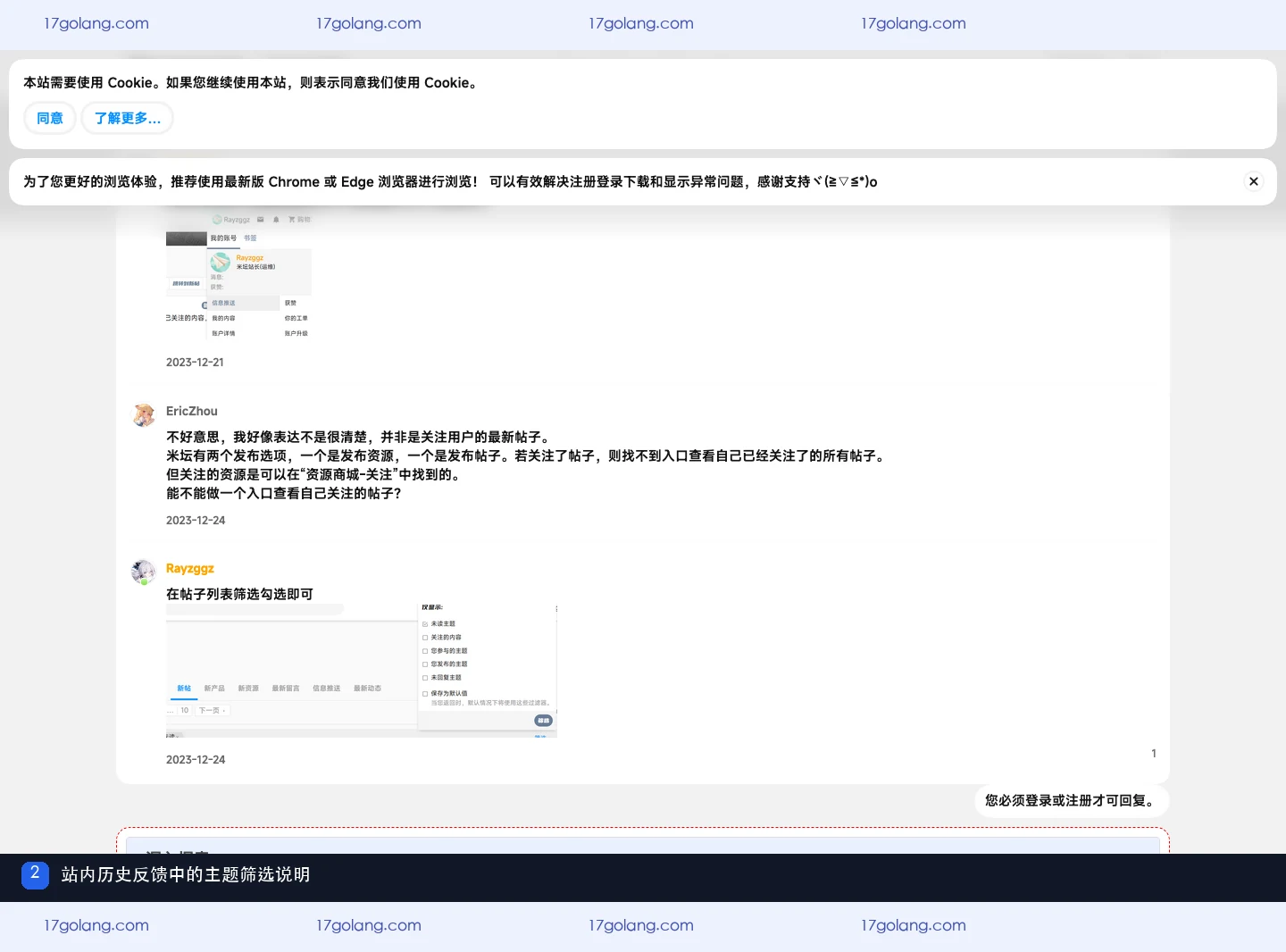
Task: Click the 2023-12-24 date under Rayzggz's reply
Action: point(196,759)
